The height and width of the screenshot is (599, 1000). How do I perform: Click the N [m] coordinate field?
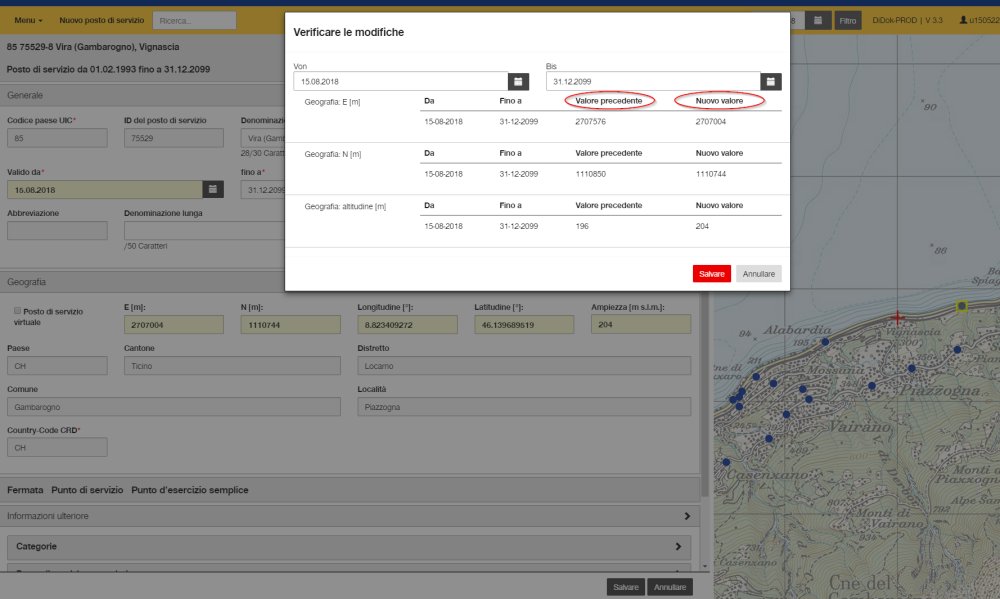[x=291, y=325]
